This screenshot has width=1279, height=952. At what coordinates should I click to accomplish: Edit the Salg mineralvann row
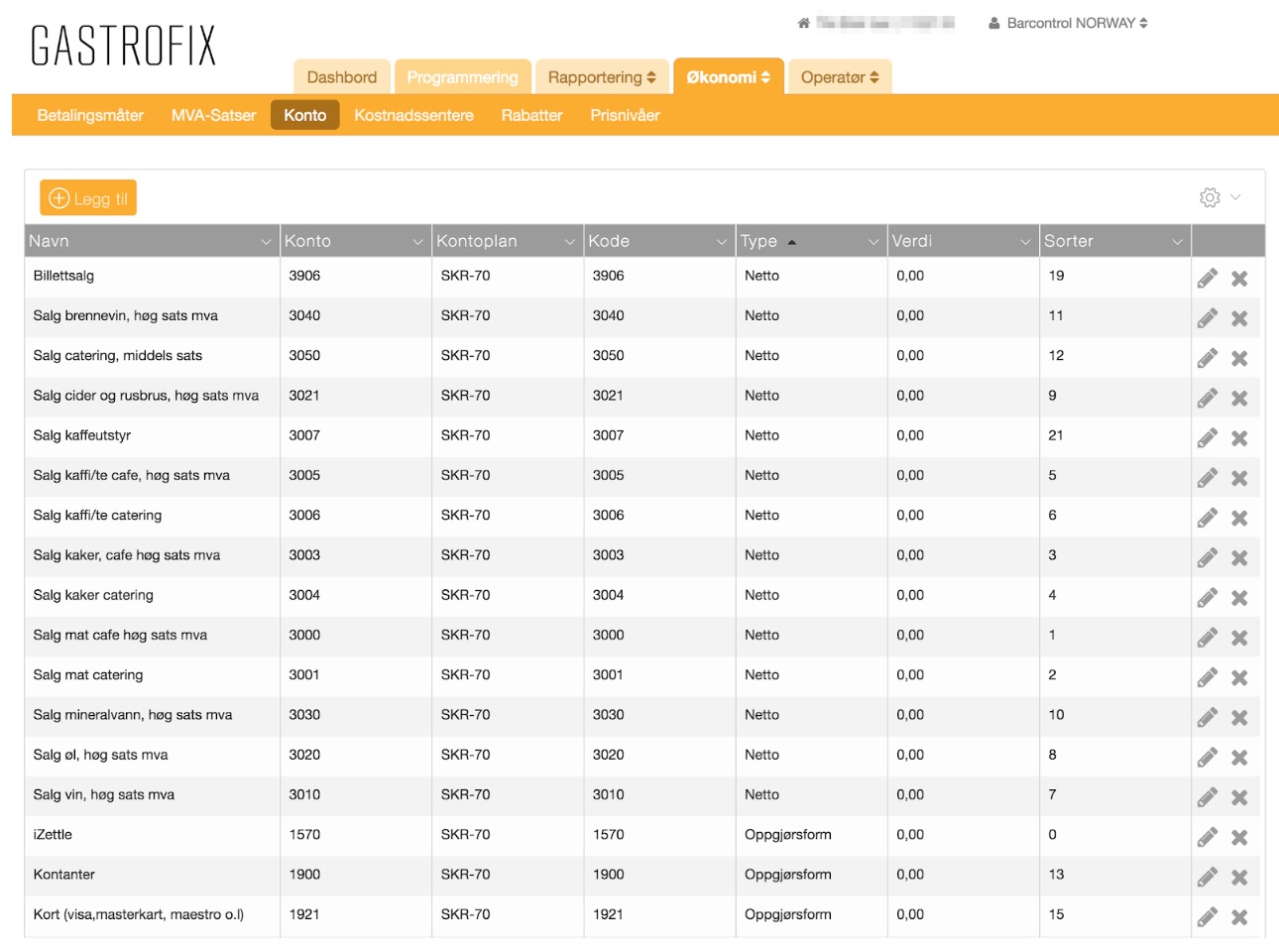(1207, 718)
